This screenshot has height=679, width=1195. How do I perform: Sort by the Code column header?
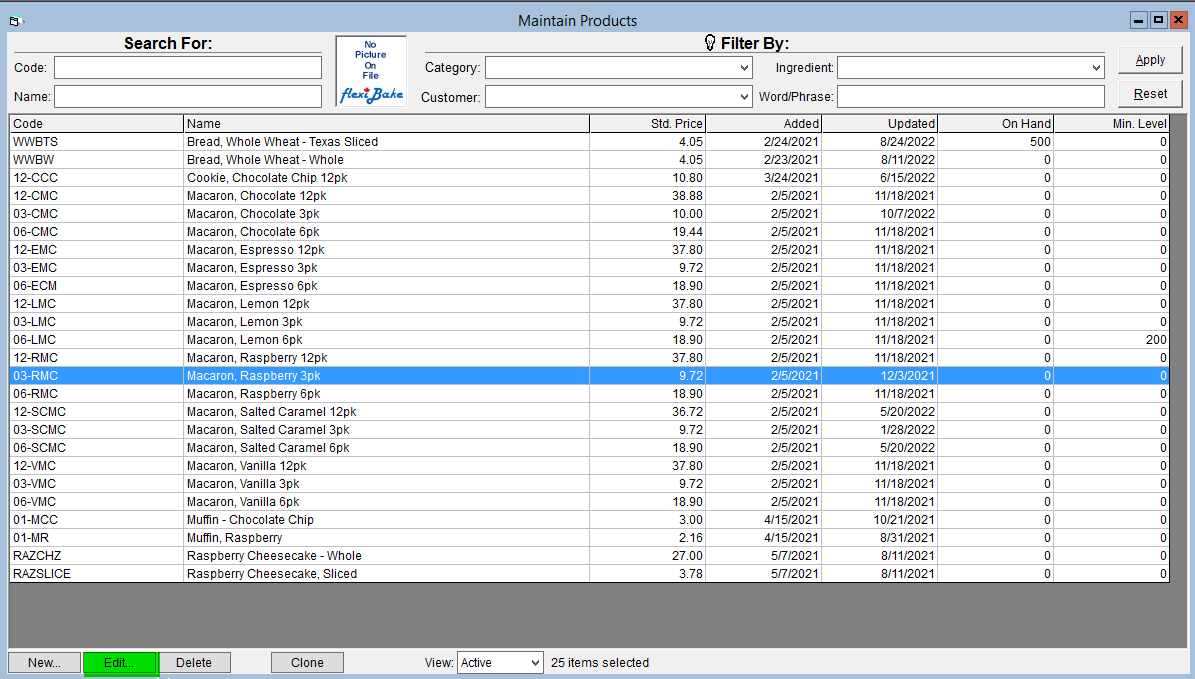96,123
